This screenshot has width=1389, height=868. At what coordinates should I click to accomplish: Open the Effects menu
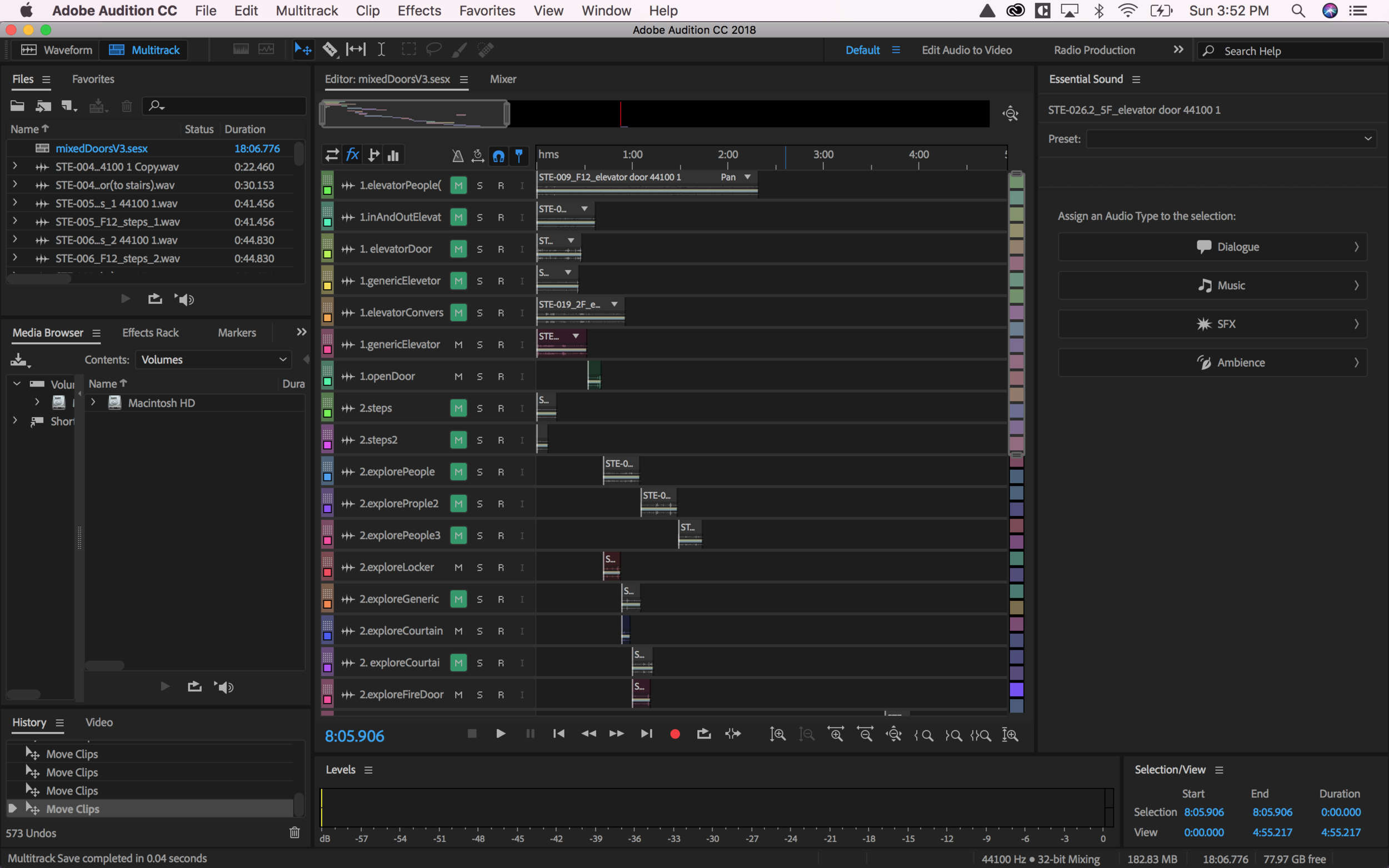pos(418,11)
